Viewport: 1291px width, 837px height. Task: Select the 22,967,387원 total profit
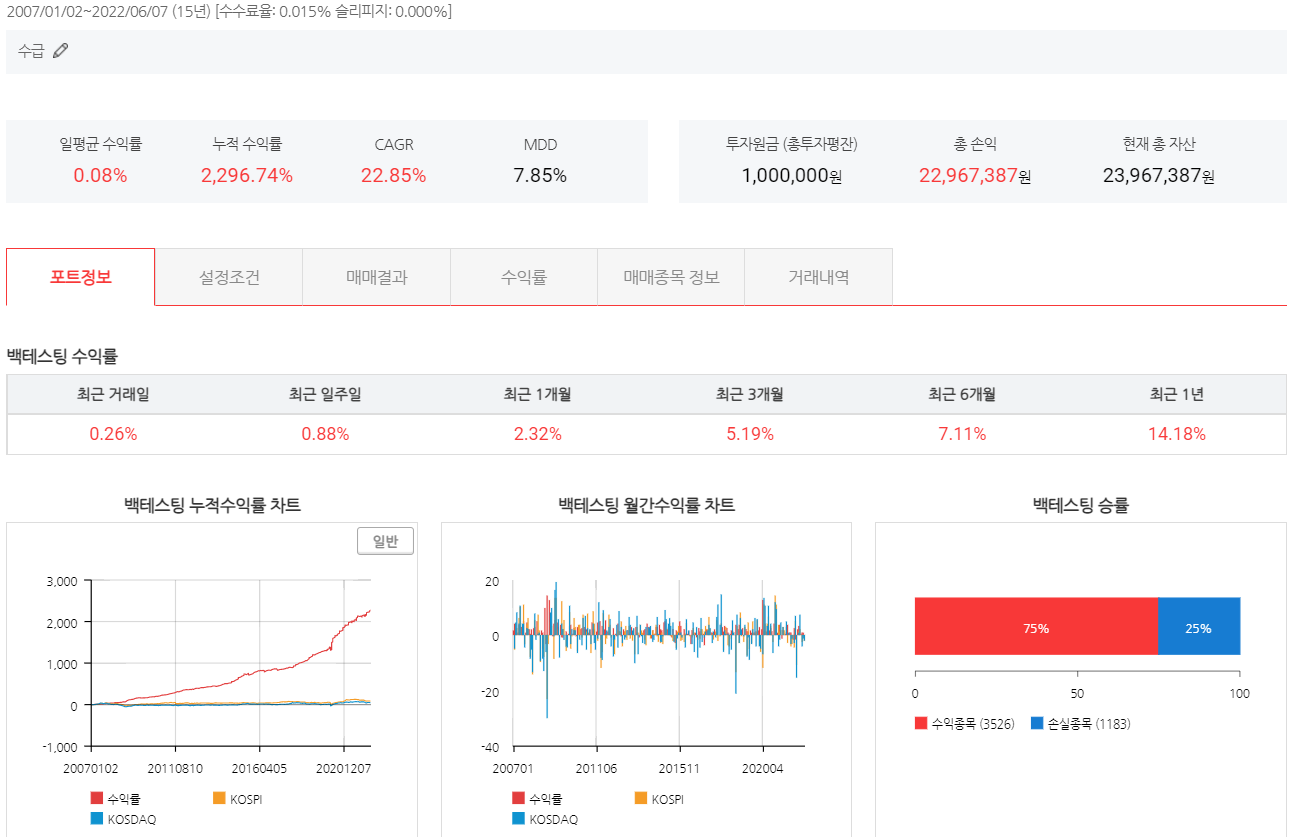(x=975, y=176)
